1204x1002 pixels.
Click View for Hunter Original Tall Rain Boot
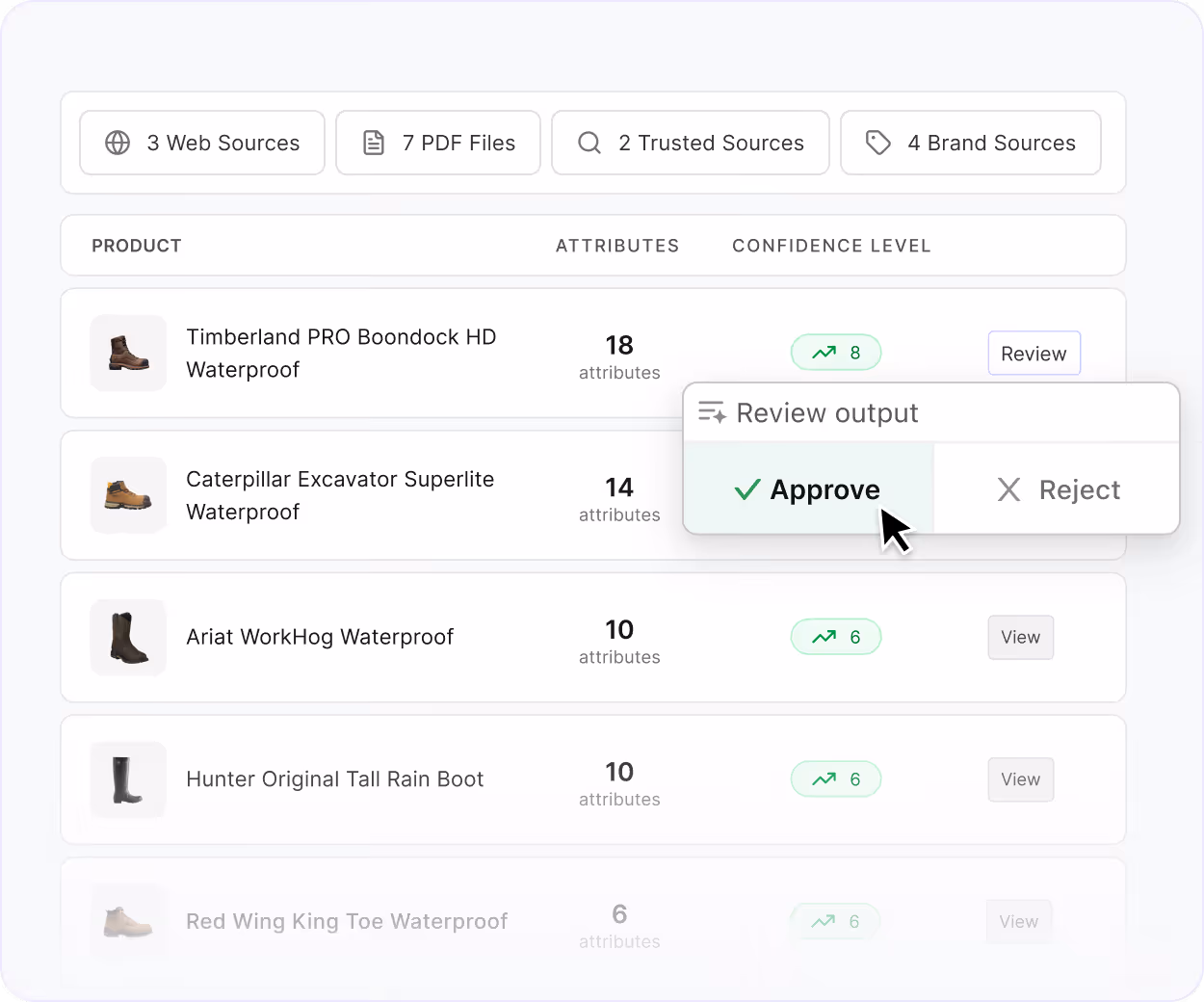[x=1021, y=779]
